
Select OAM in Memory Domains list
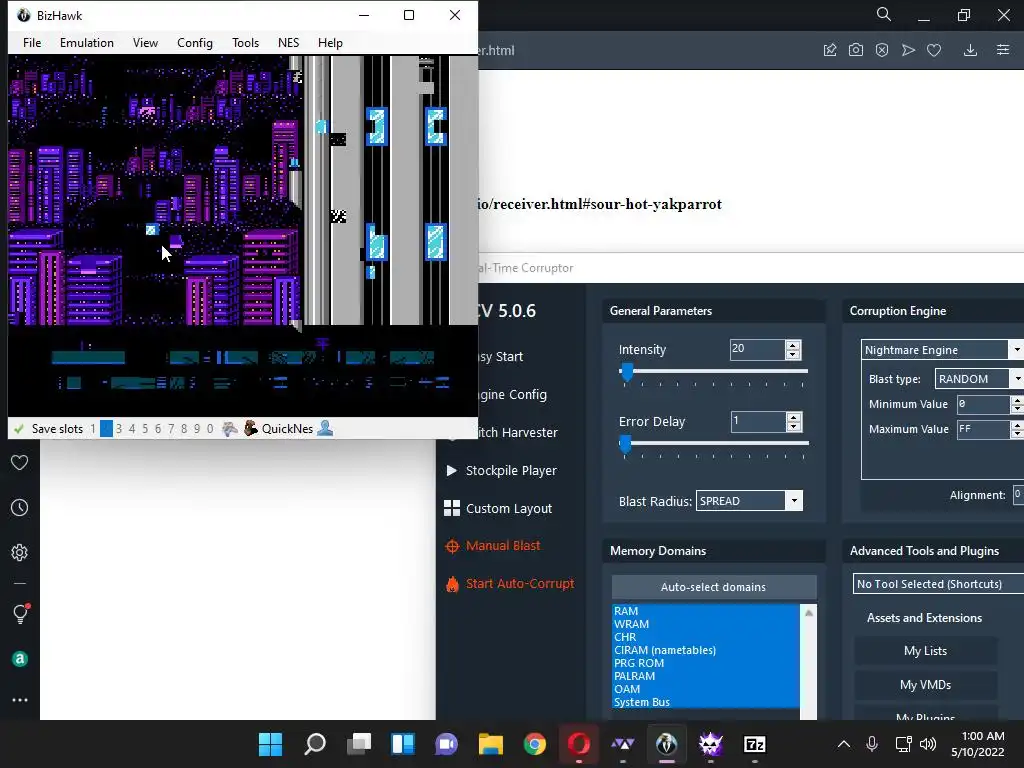tap(705, 689)
